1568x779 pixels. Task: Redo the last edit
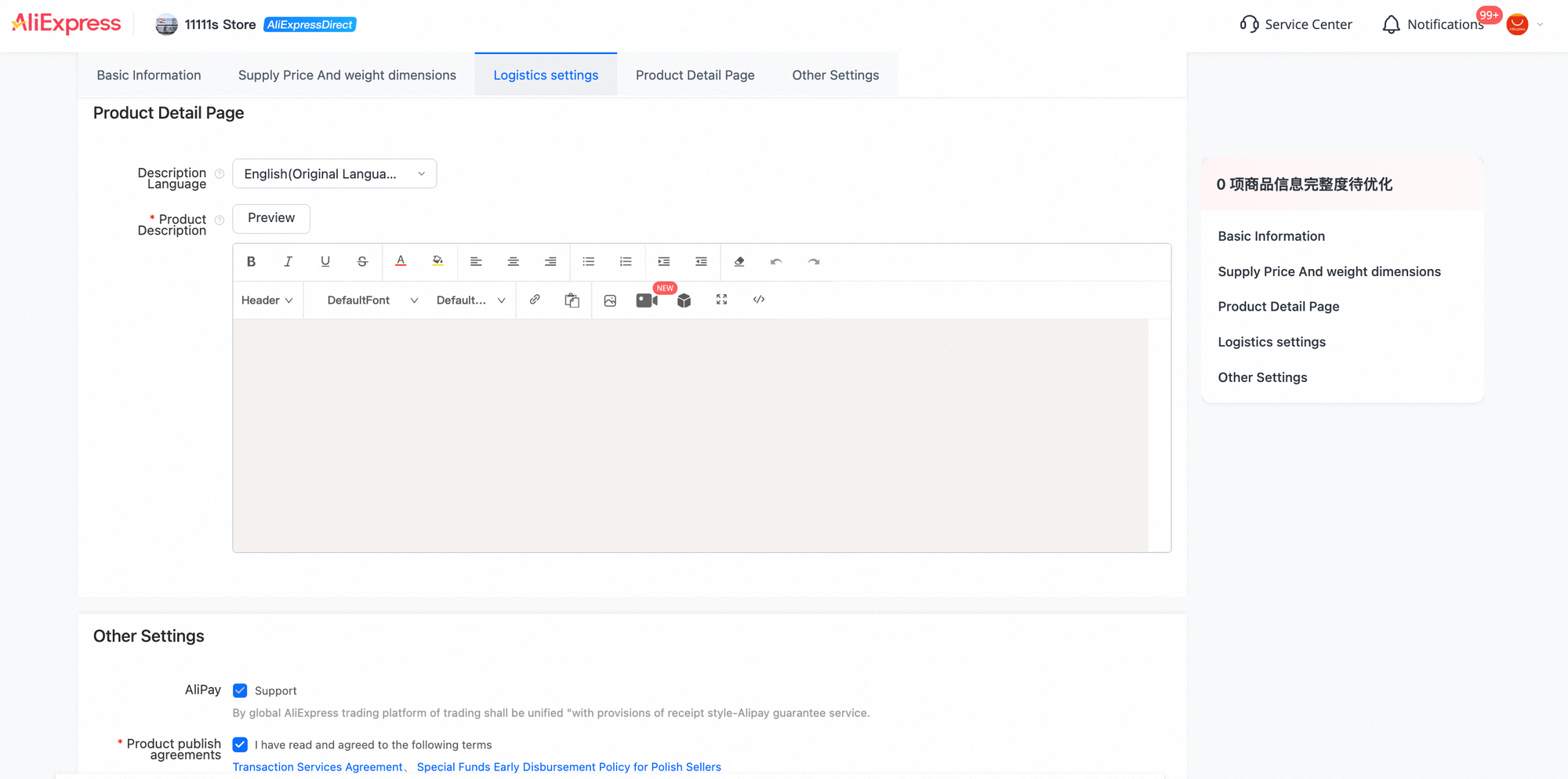[x=814, y=262]
